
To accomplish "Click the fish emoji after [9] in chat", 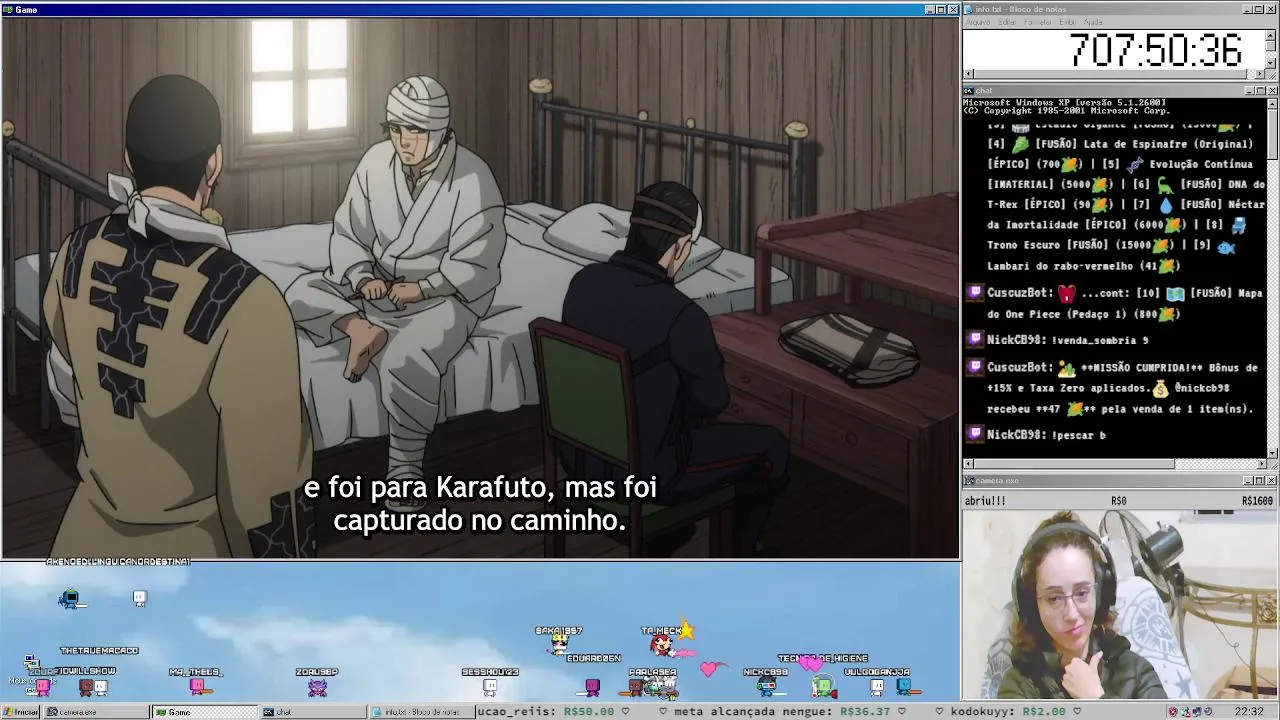I will click(x=1227, y=246).
